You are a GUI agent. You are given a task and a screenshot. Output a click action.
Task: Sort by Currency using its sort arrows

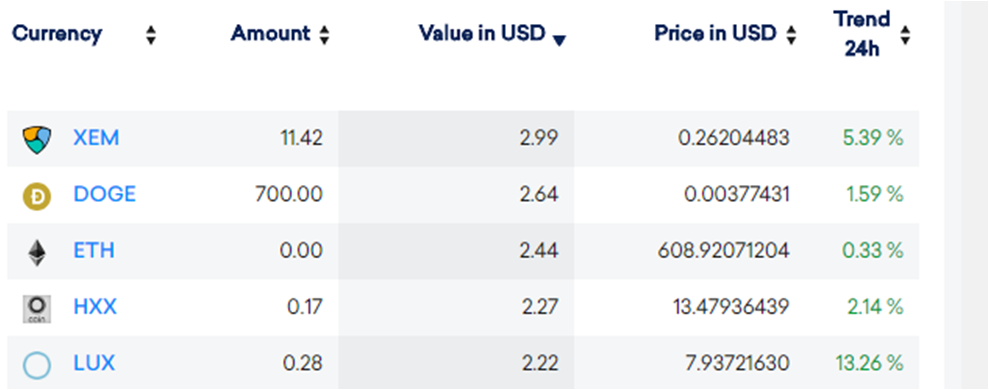click(x=151, y=35)
